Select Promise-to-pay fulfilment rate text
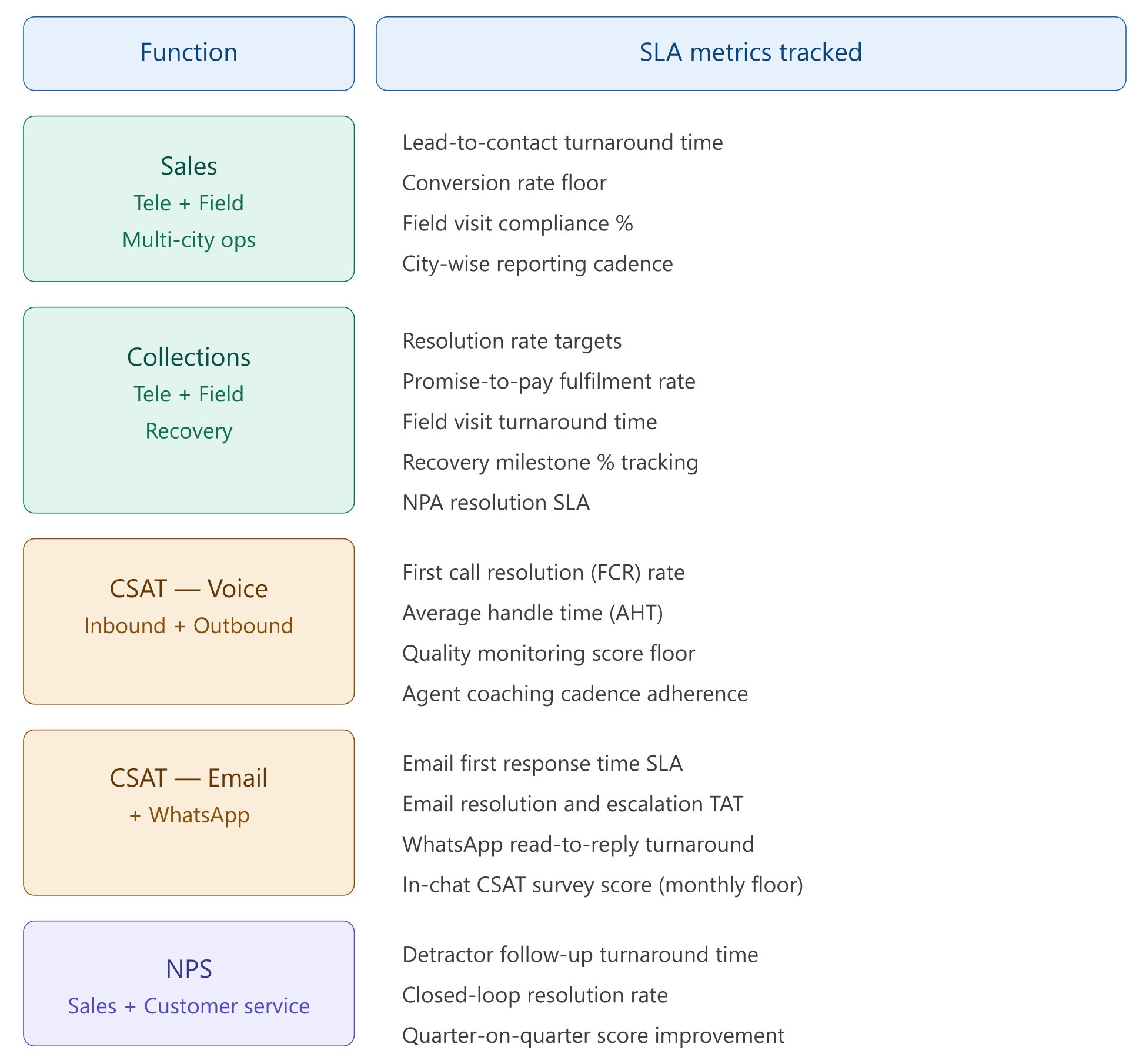The image size is (1146, 1064). pos(549,382)
